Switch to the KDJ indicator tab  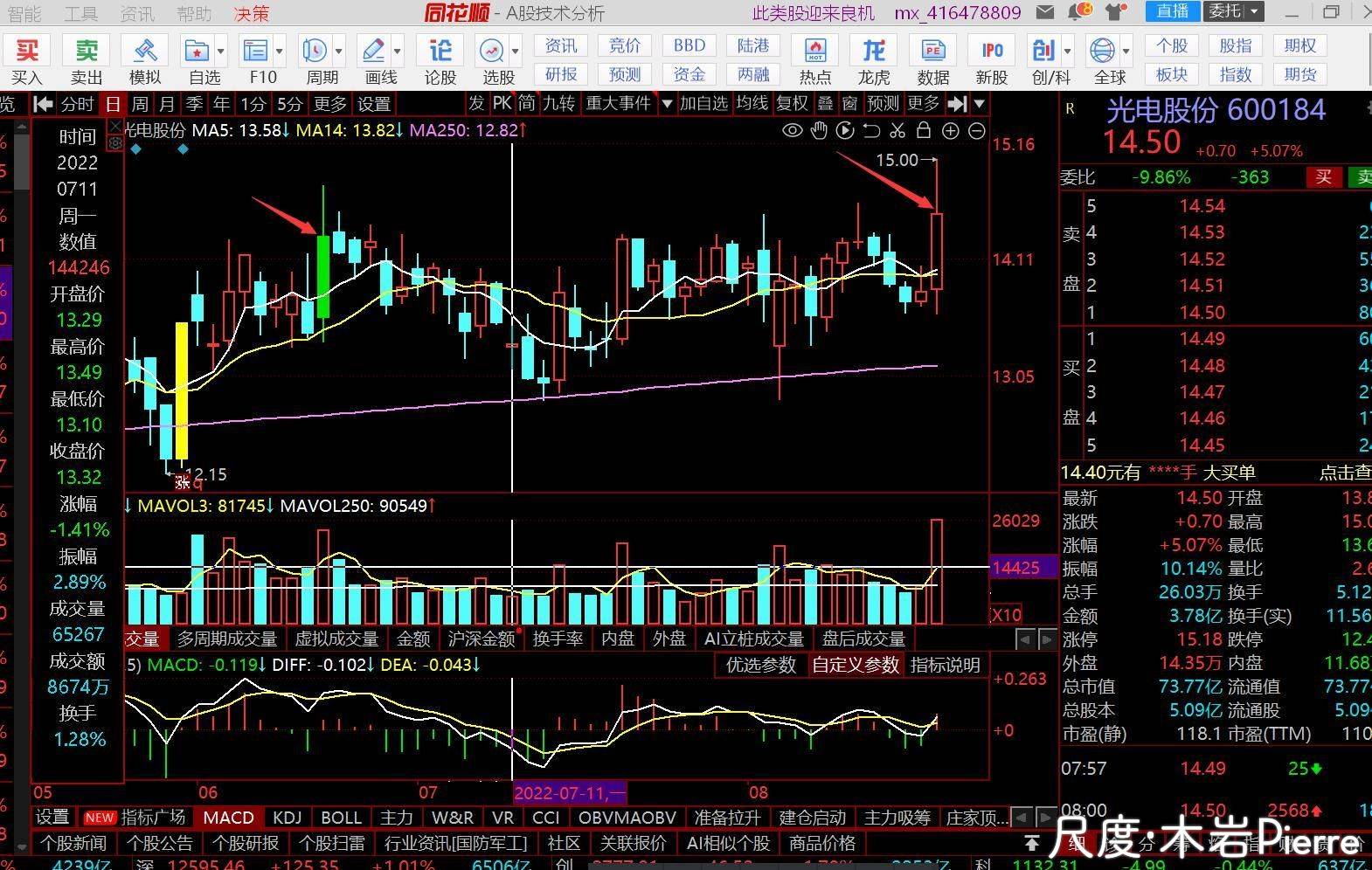287,818
